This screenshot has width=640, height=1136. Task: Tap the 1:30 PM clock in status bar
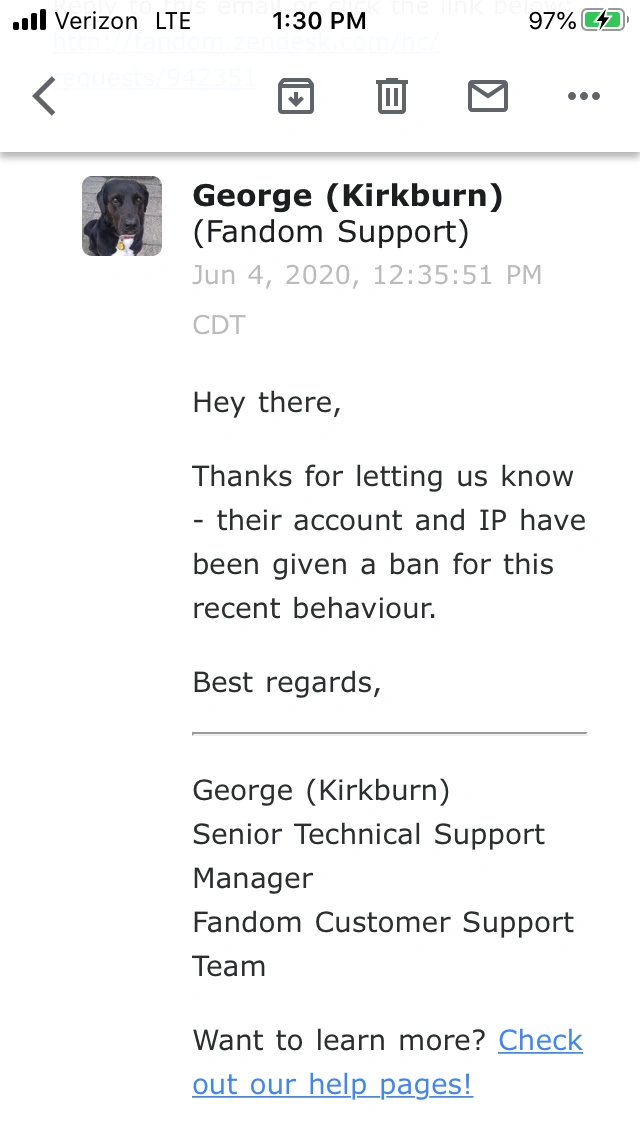[319, 21]
